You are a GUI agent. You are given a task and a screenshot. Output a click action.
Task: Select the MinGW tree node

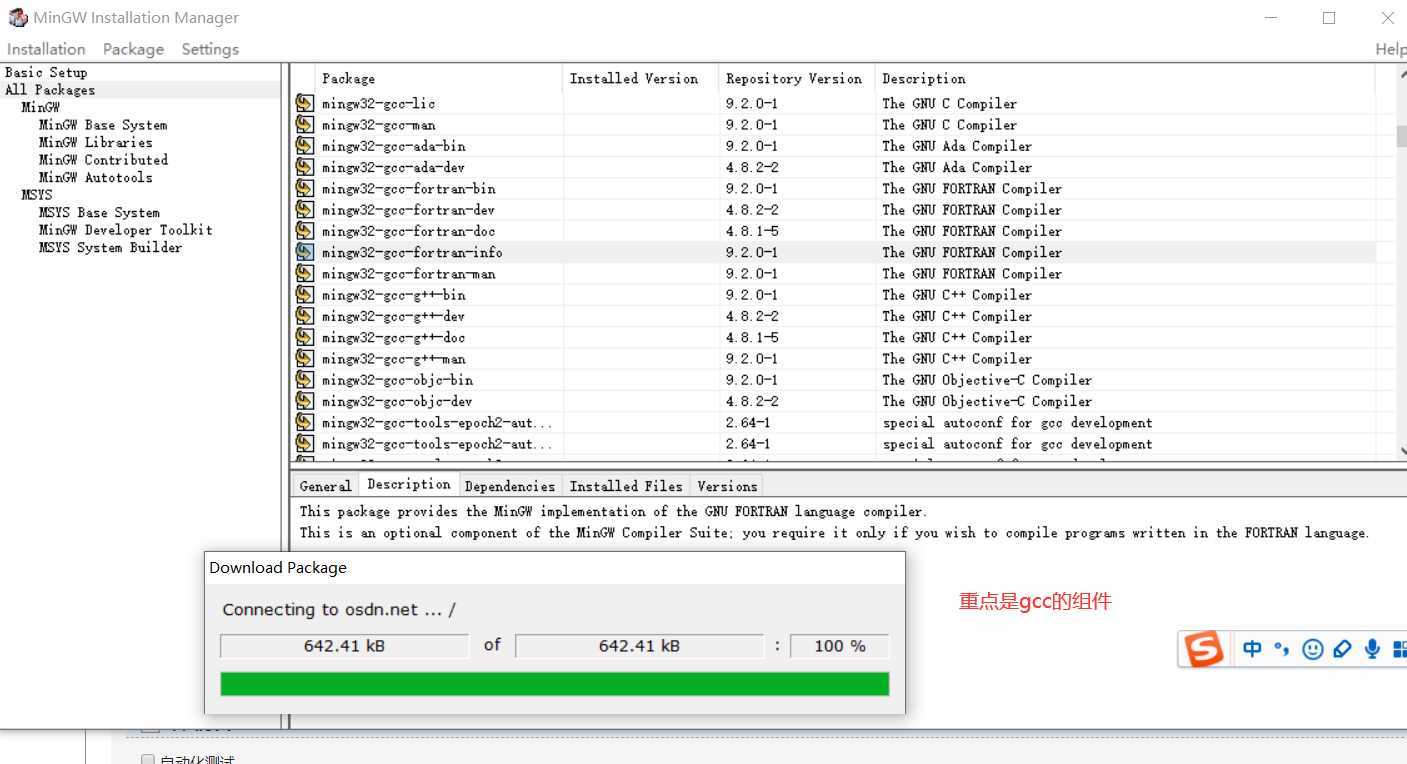[x=40, y=107]
